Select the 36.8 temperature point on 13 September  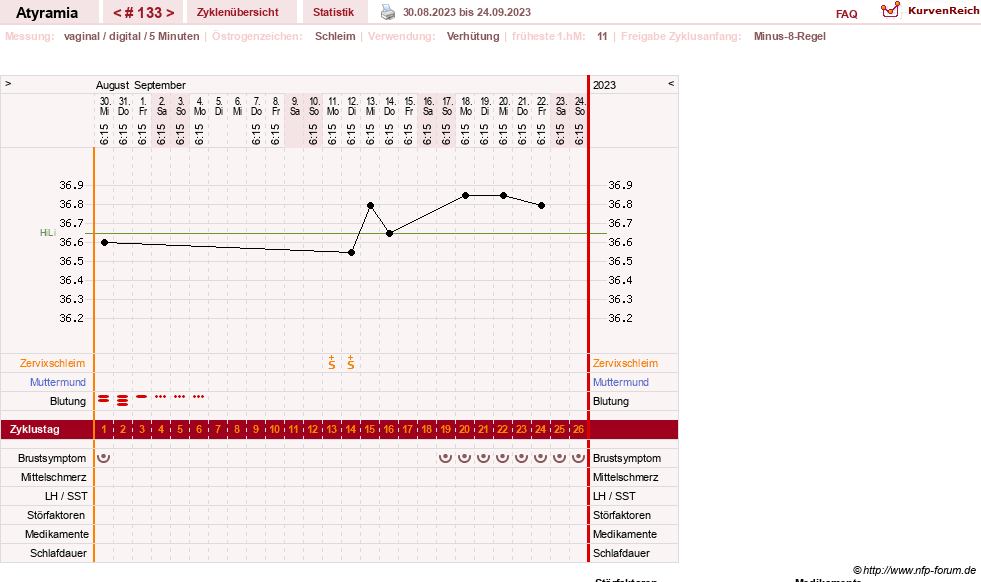(x=370, y=205)
